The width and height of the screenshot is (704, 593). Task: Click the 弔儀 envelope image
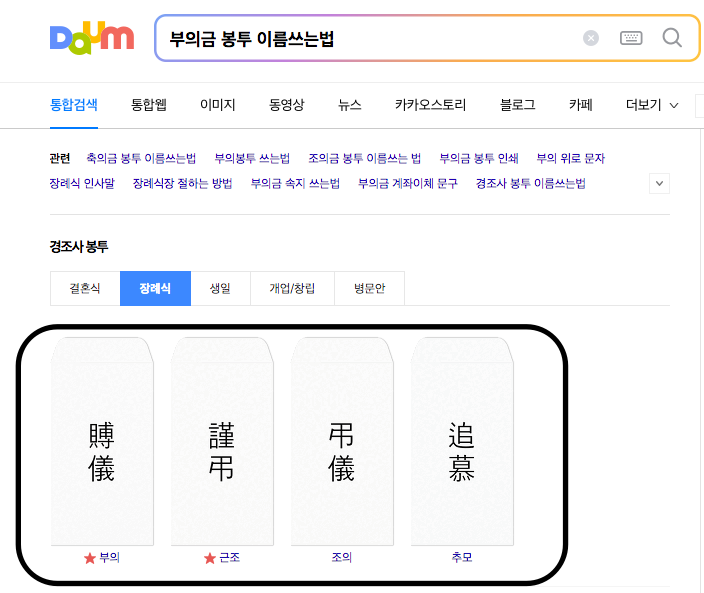[x=342, y=442]
